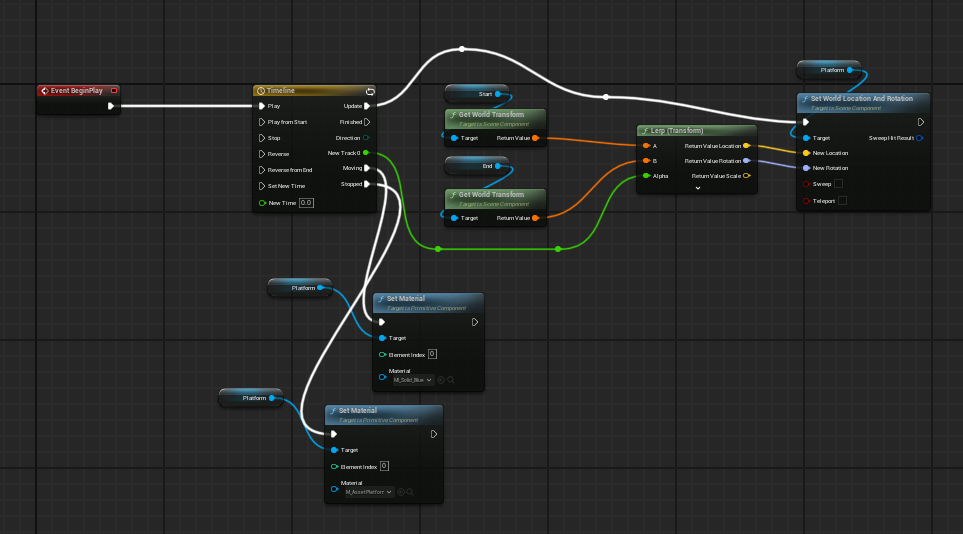Select the Platform variable node near top right
The width and height of the screenshot is (963, 534).
click(828, 70)
